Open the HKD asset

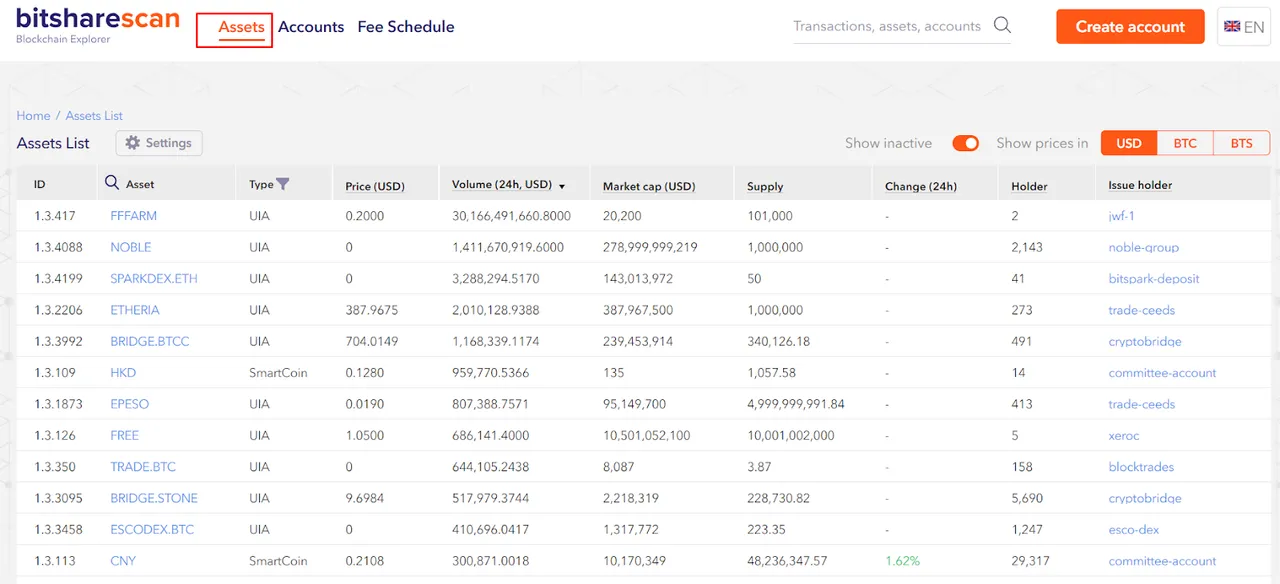(x=122, y=373)
